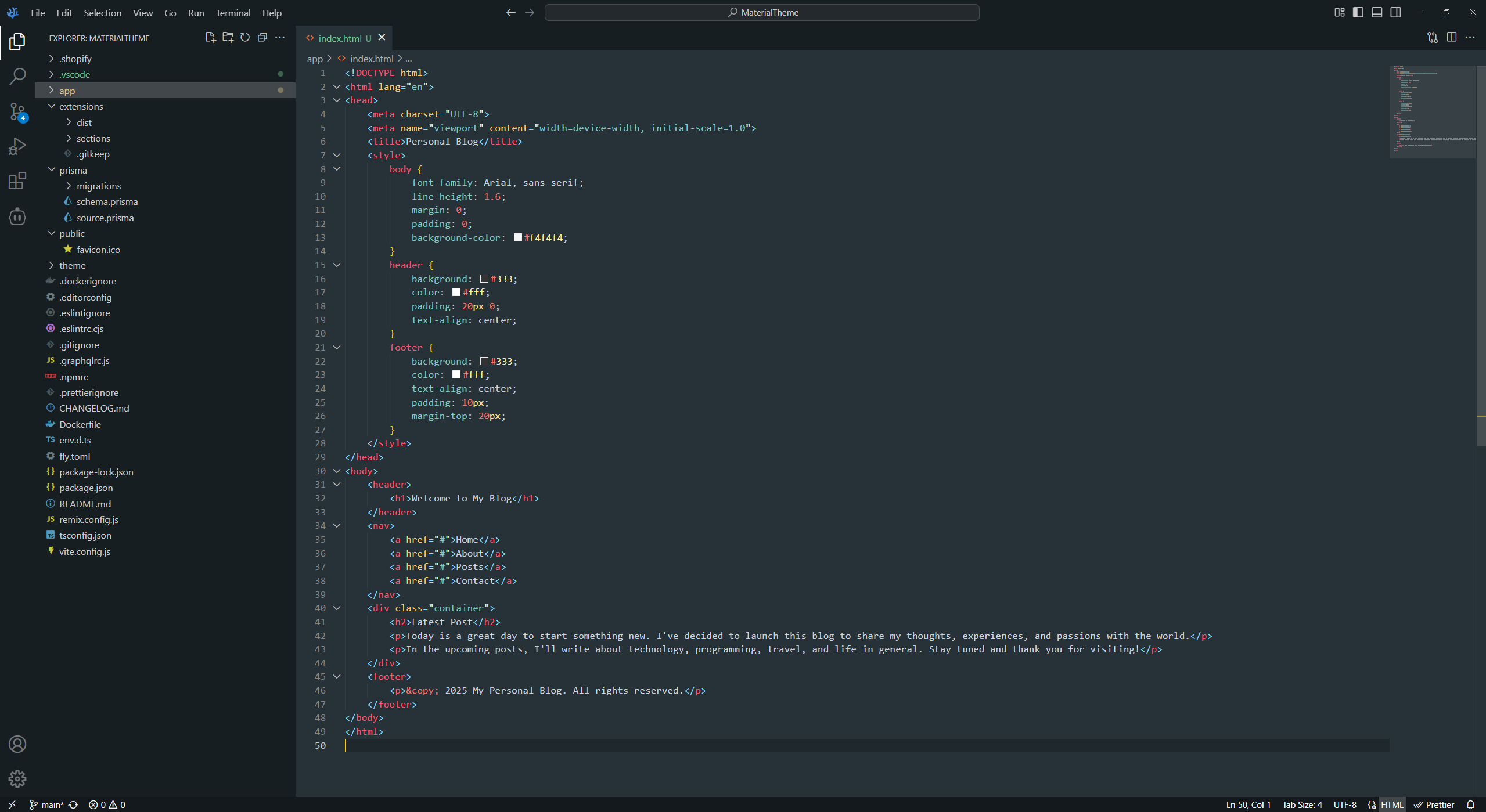
Task: Open the Terminal menu
Action: click(233, 13)
